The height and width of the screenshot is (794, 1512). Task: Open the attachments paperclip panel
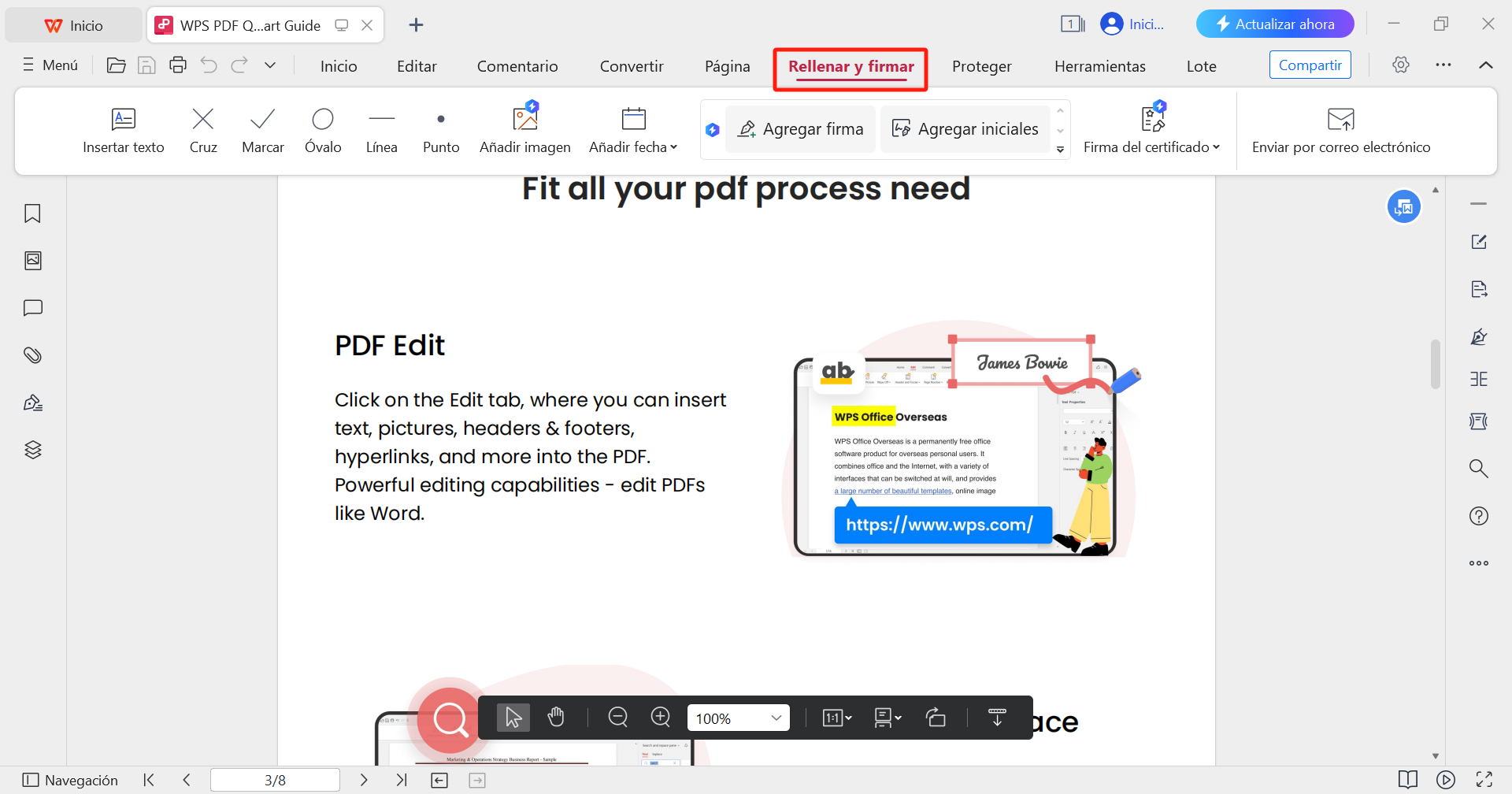tap(32, 355)
